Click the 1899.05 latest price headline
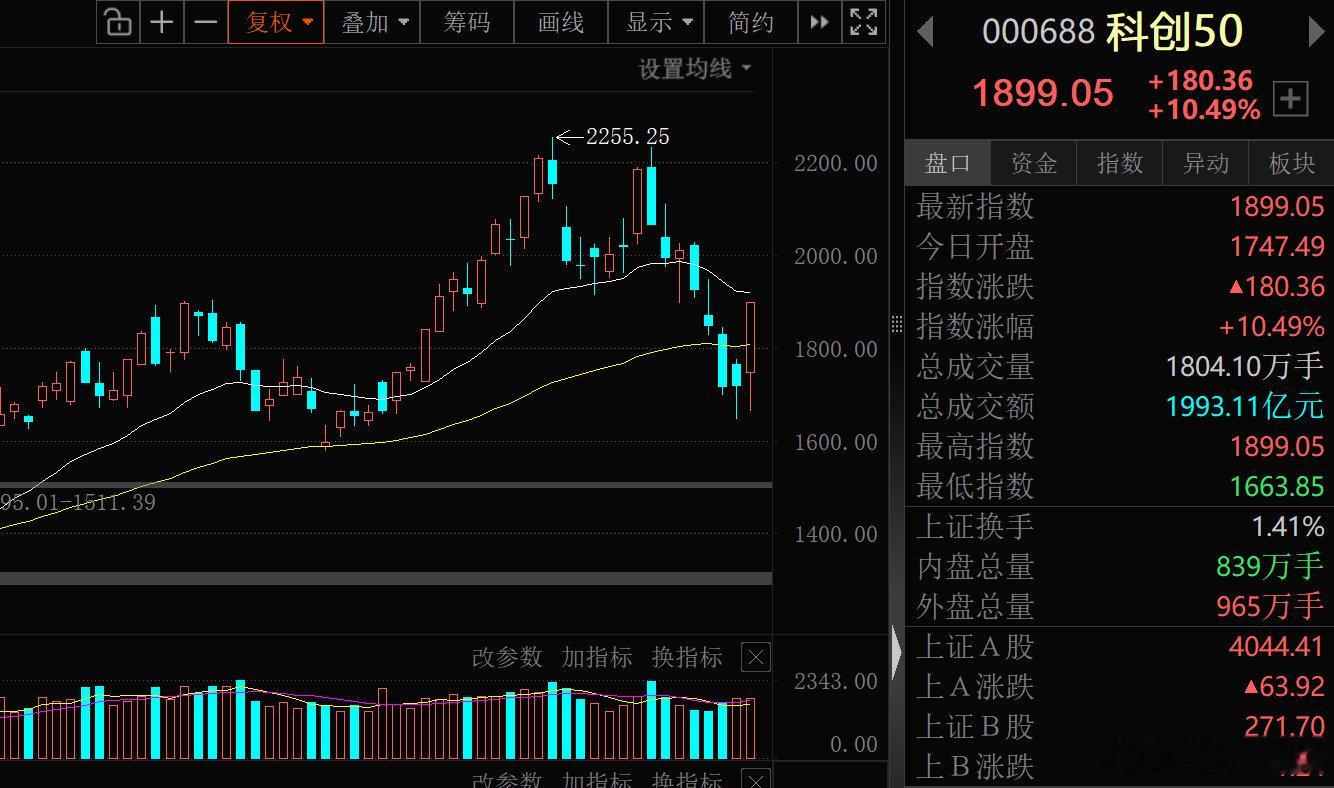 click(1043, 93)
